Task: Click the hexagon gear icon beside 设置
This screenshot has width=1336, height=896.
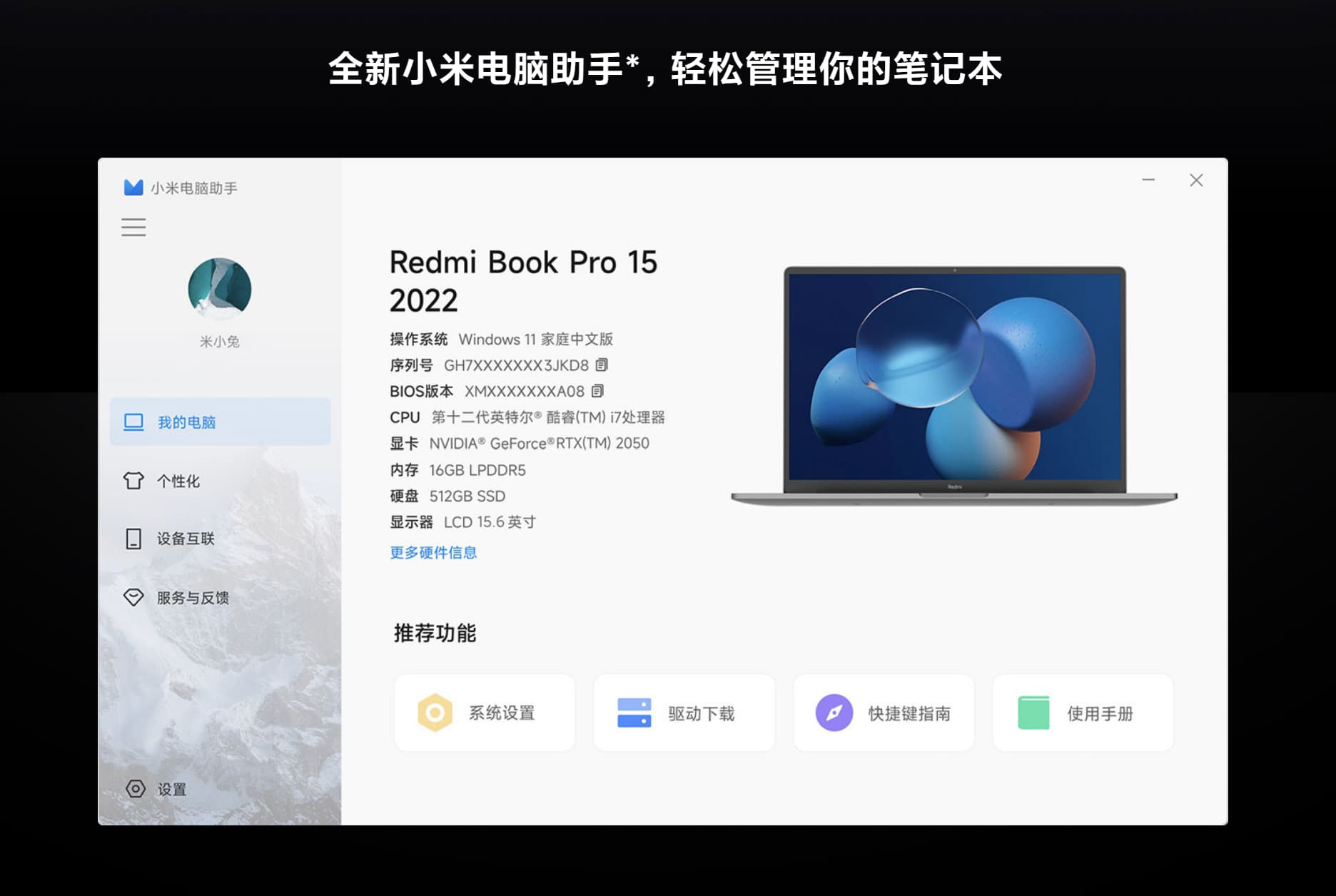Action: tap(136, 788)
